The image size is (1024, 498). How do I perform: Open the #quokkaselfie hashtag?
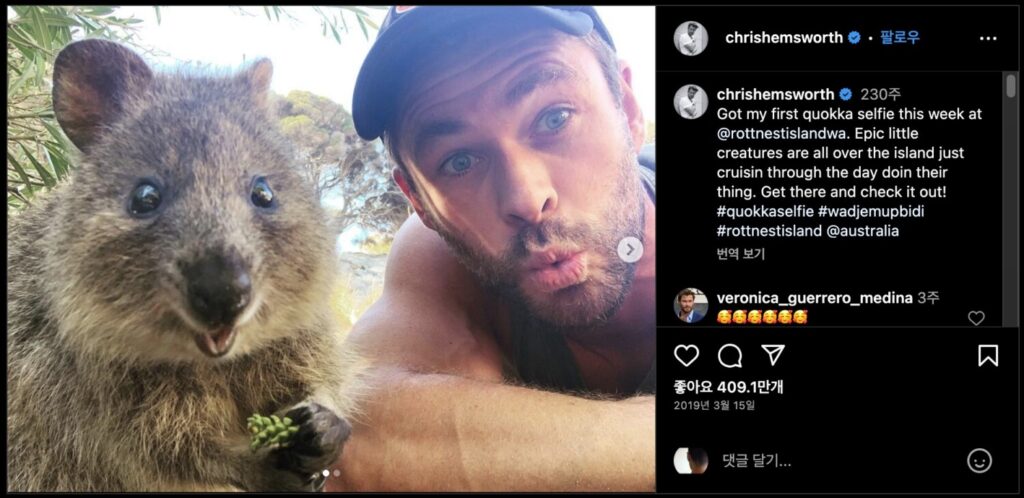point(766,212)
